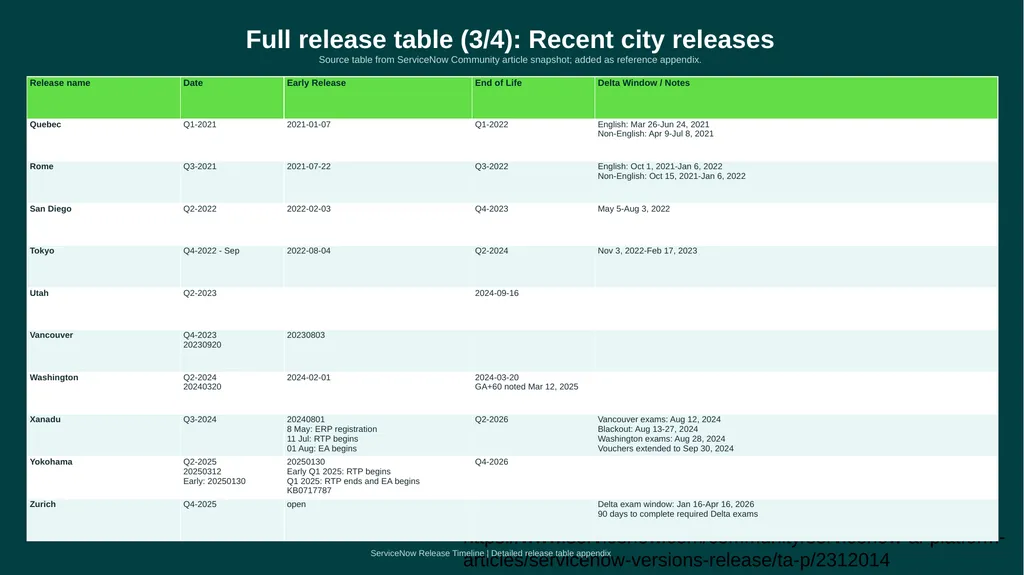Click the 'Source table from ServiceNow Community' subtitle
The height and width of the screenshot is (575, 1024).
509,59
